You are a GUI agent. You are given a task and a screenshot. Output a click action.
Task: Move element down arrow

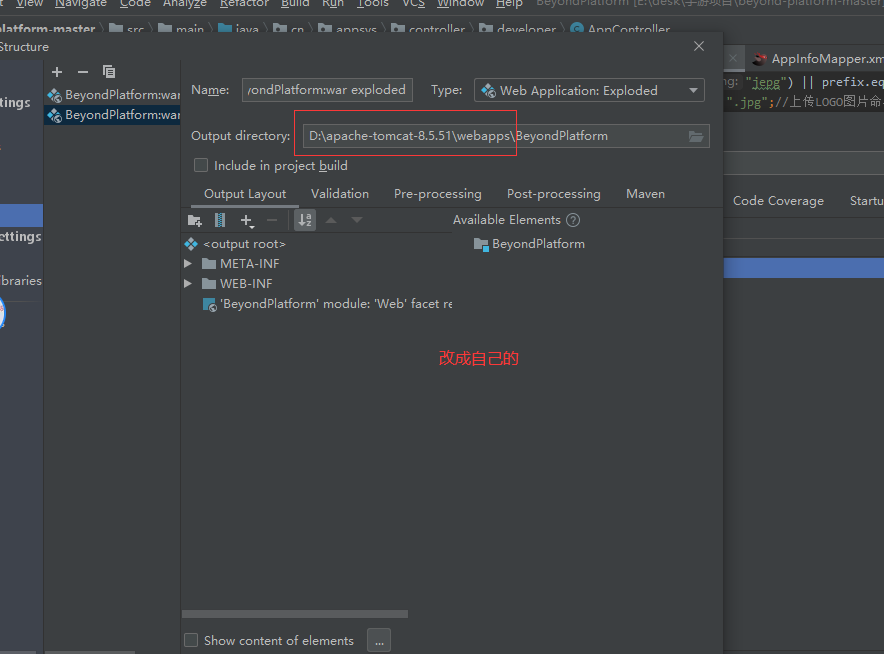357,220
